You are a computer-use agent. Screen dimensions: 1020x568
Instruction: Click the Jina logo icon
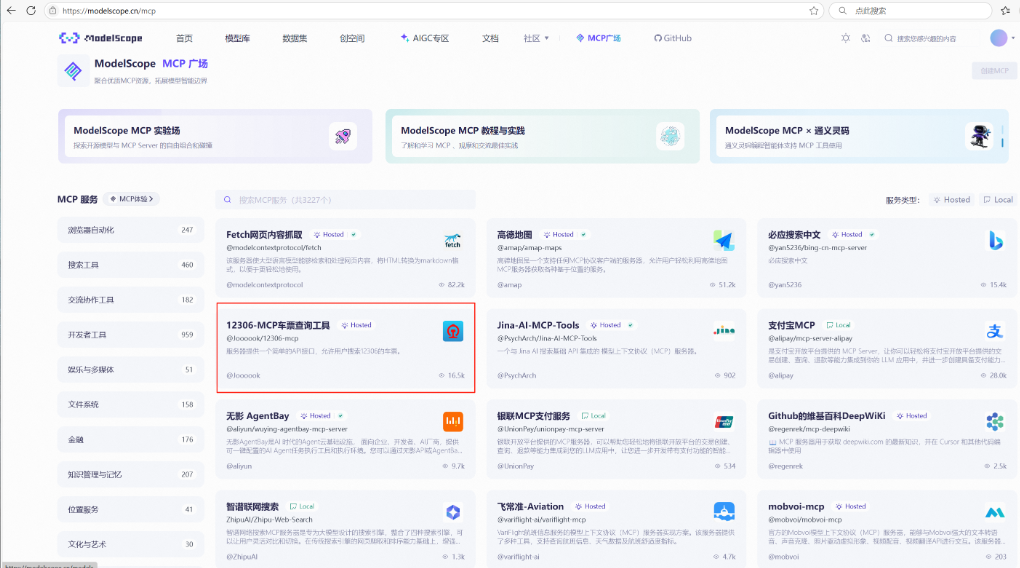click(724, 331)
